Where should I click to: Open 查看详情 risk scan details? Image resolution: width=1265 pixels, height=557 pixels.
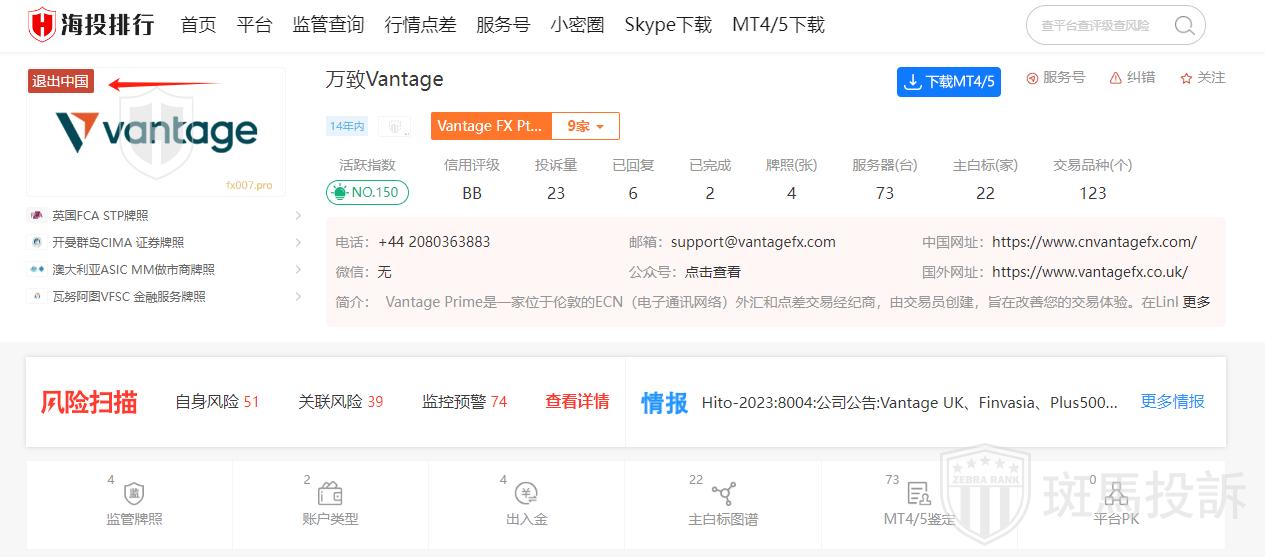[577, 402]
